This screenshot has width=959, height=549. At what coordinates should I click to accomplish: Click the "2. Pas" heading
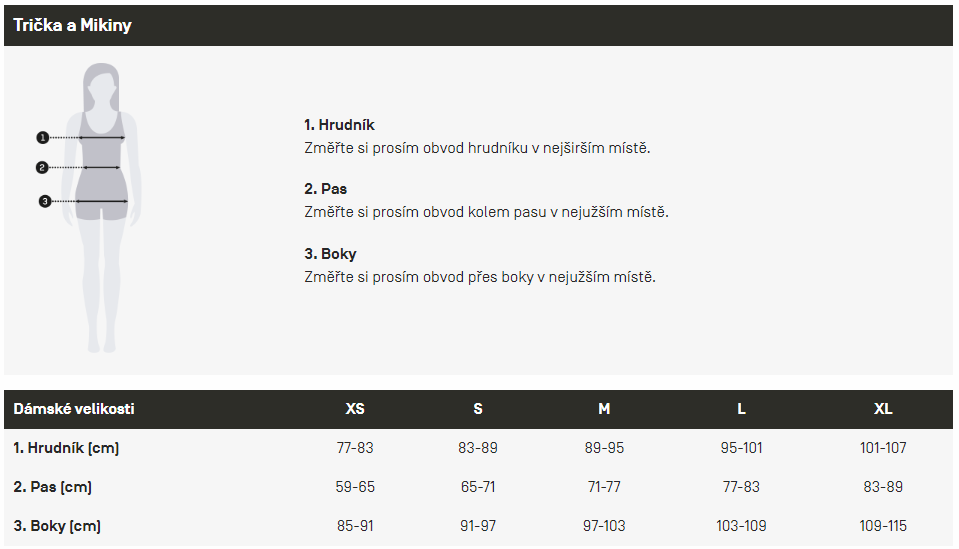click(326, 189)
